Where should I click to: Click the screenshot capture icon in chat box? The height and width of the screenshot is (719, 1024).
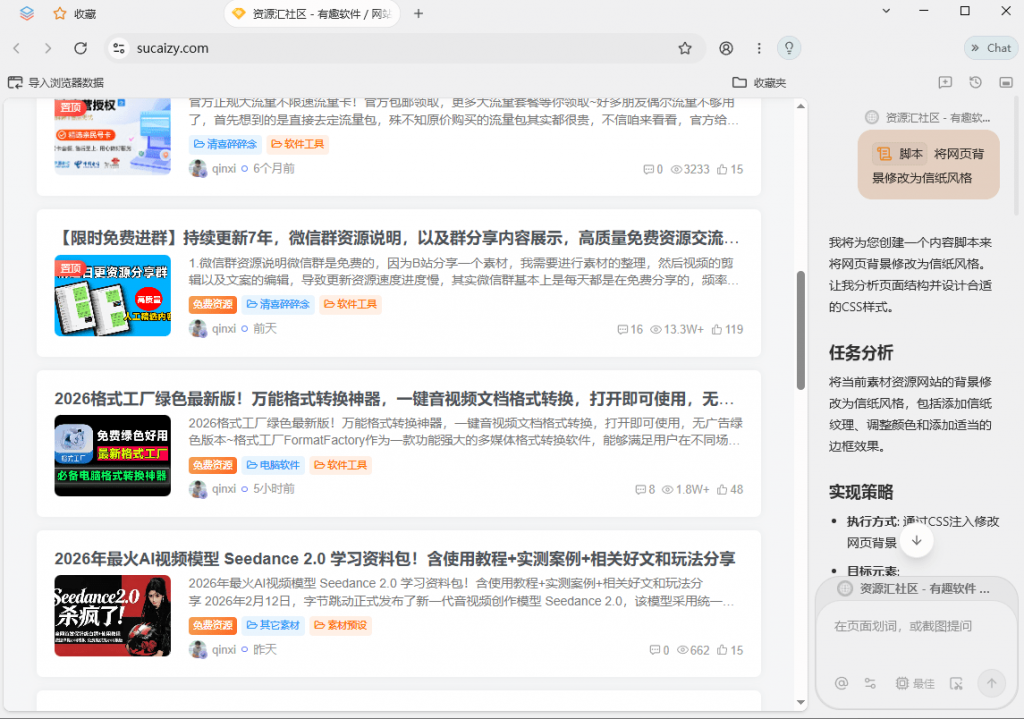[x=956, y=683]
